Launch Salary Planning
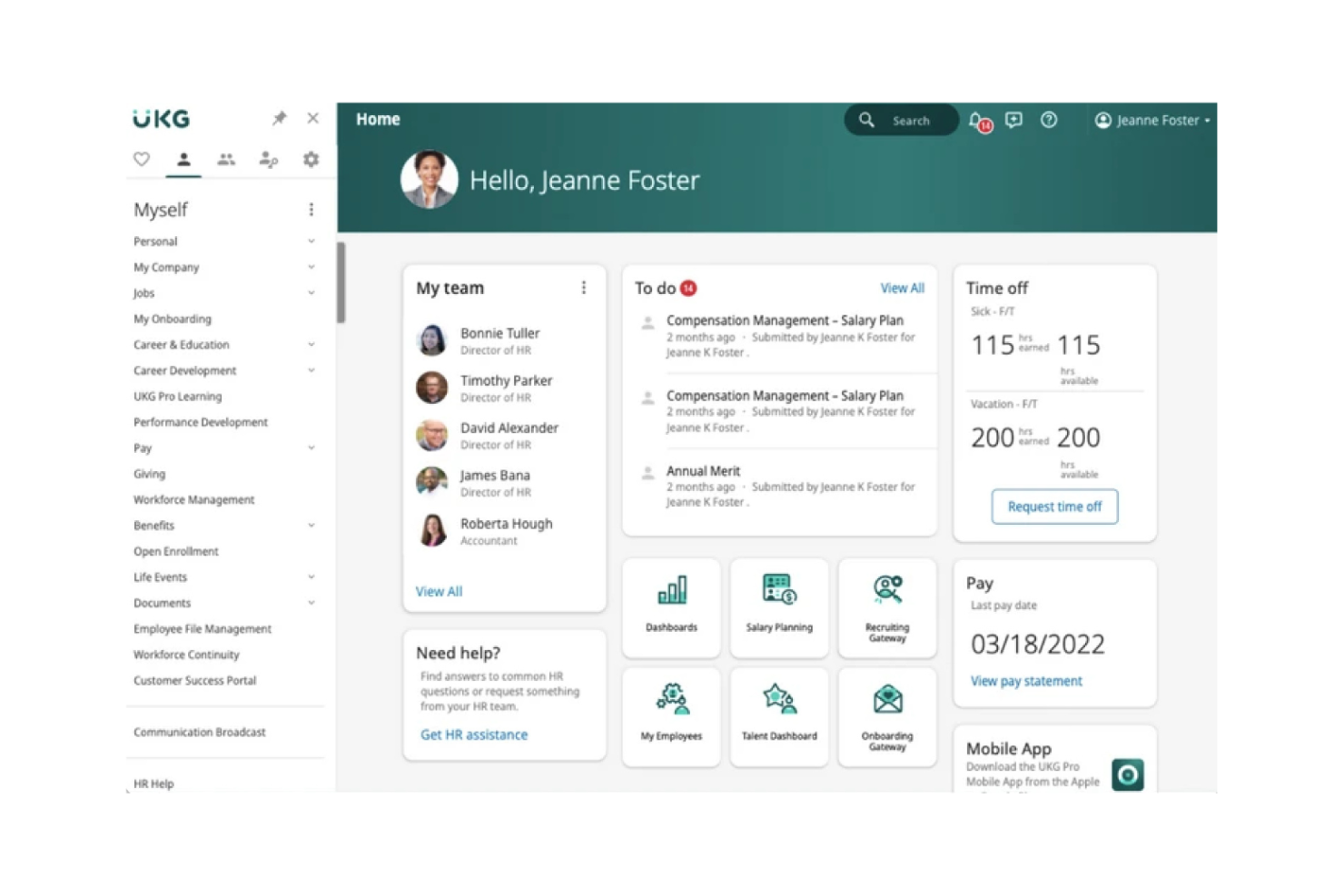 pos(778,606)
